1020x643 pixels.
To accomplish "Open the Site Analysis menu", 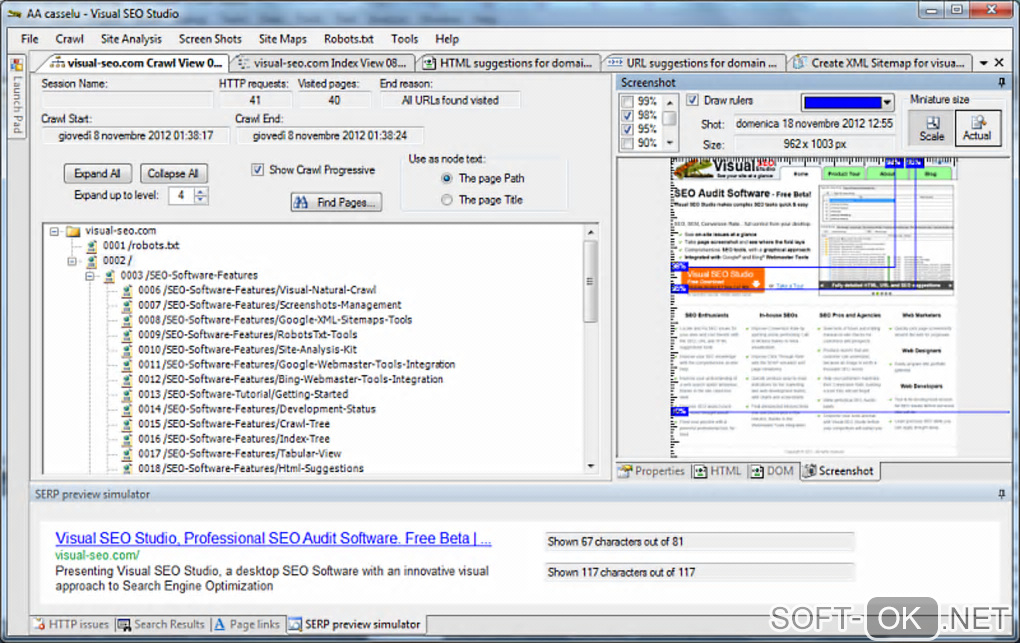I will pyautogui.click(x=131, y=39).
